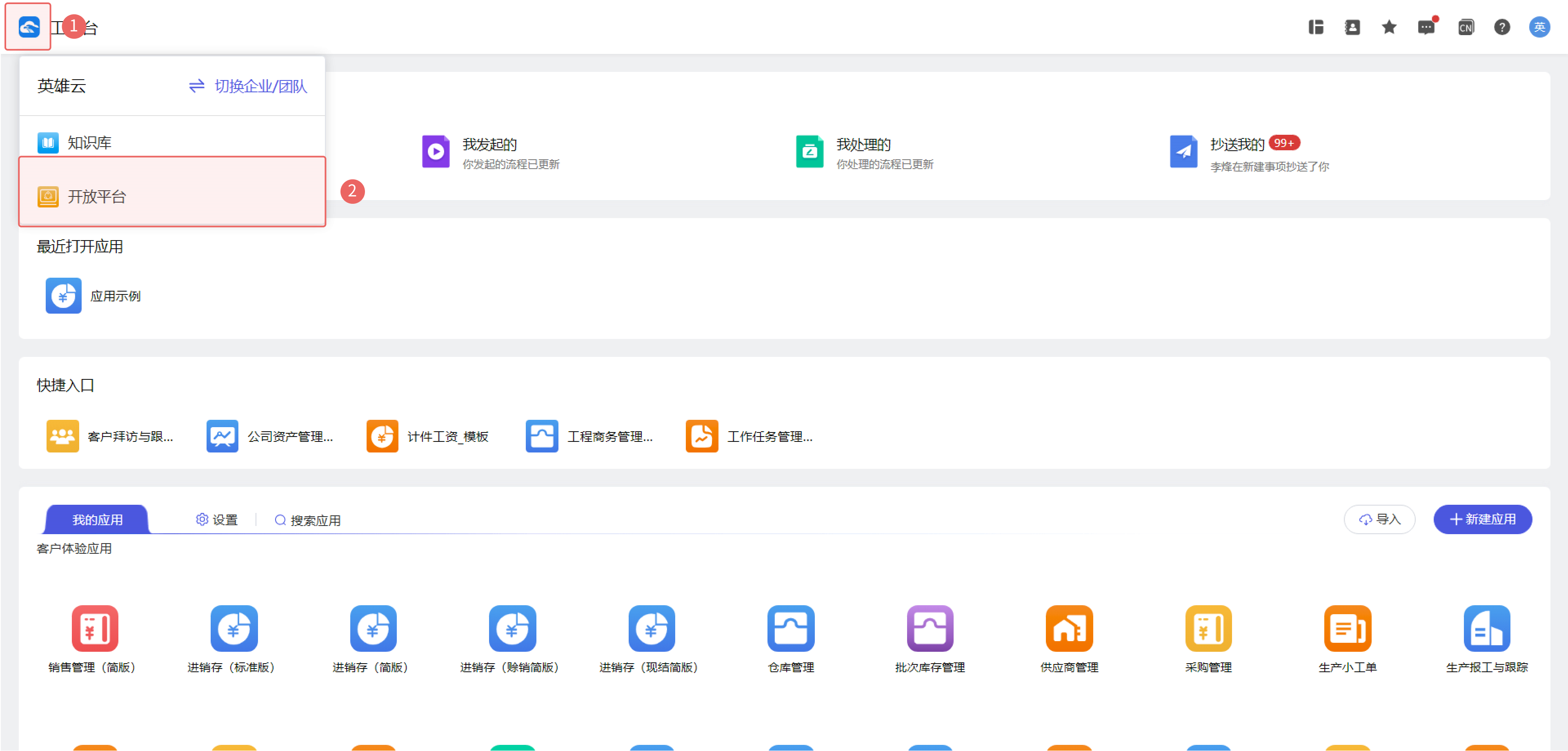Click 我处理的 title text
This screenshot has width=1568, height=751.
(x=863, y=144)
